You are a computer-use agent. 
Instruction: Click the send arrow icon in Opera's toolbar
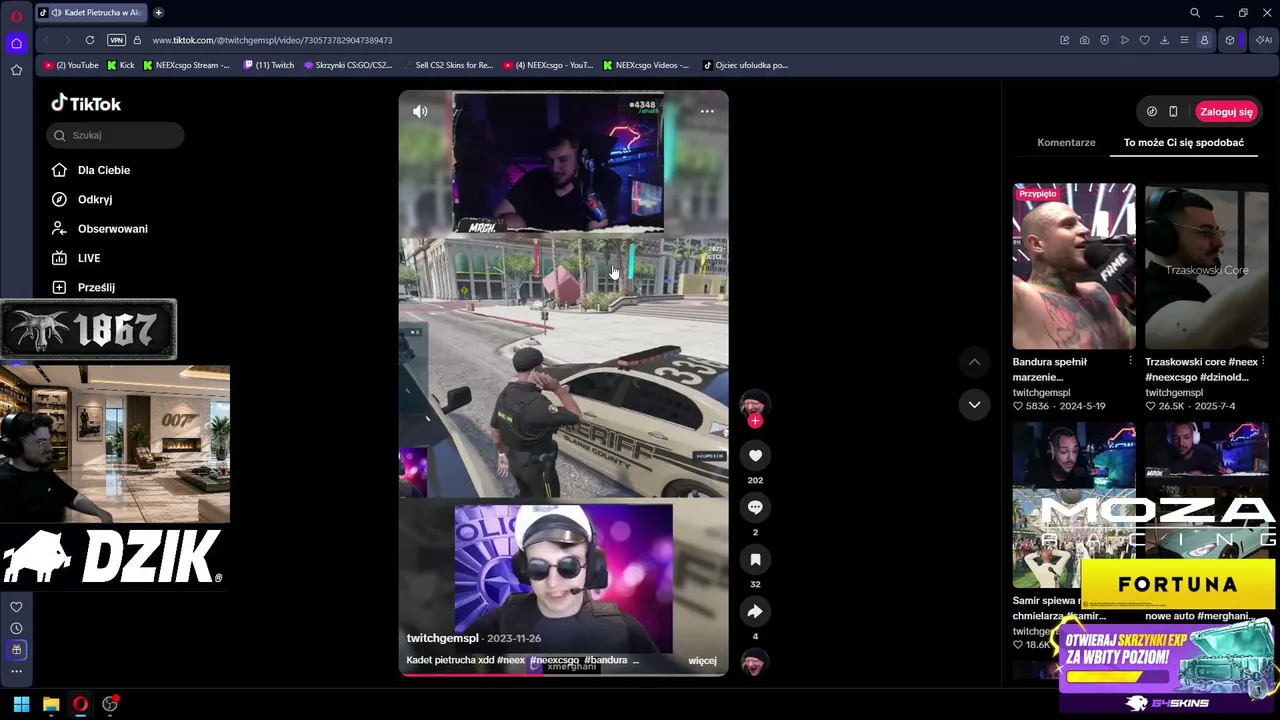(x=1125, y=40)
